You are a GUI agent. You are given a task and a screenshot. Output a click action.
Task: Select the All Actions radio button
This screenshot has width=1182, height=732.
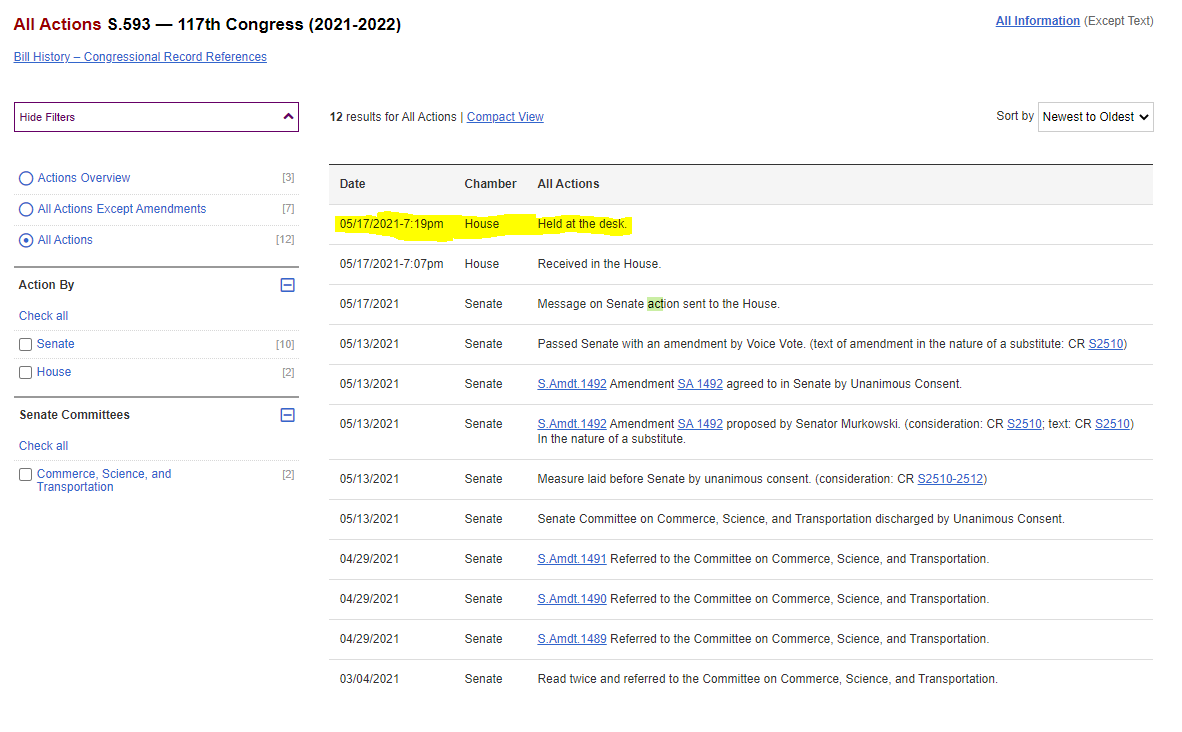click(26, 240)
